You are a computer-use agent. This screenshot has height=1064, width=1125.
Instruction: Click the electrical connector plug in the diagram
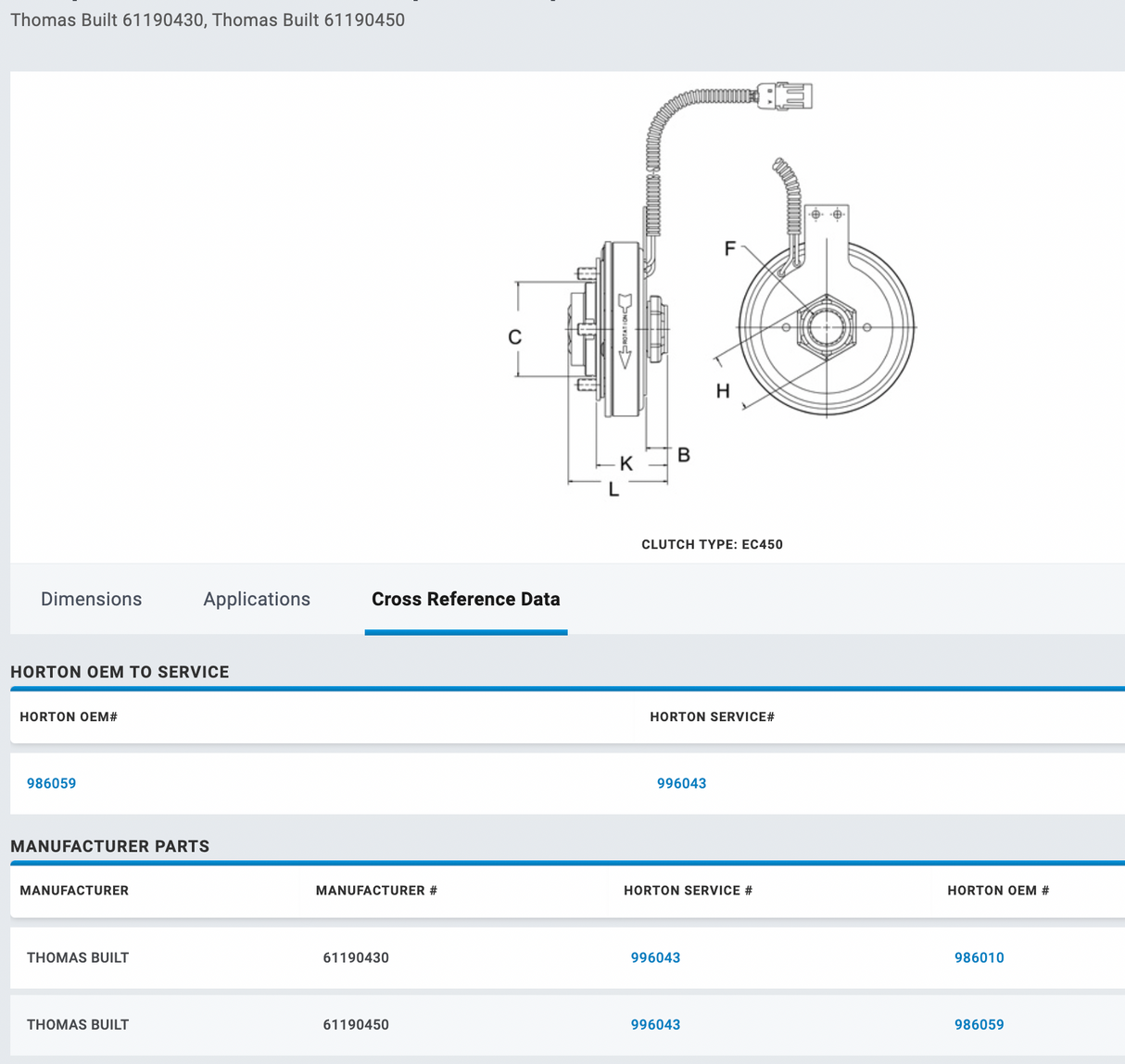pyautogui.click(x=785, y=96)
